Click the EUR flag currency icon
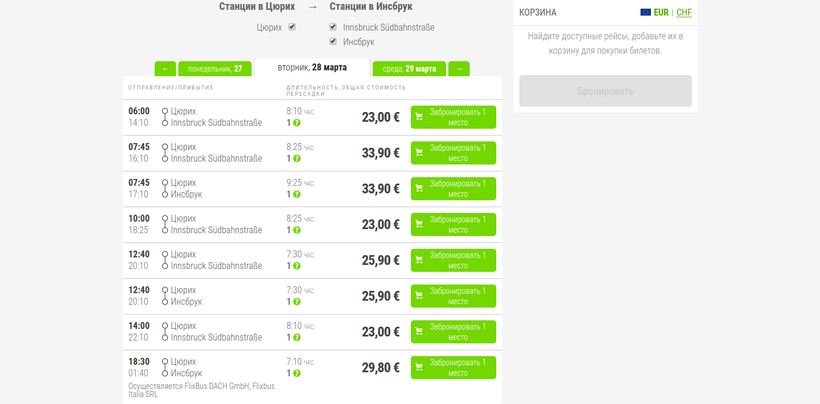The width and height of the screenshot is (820, 404). click(646, 13)
